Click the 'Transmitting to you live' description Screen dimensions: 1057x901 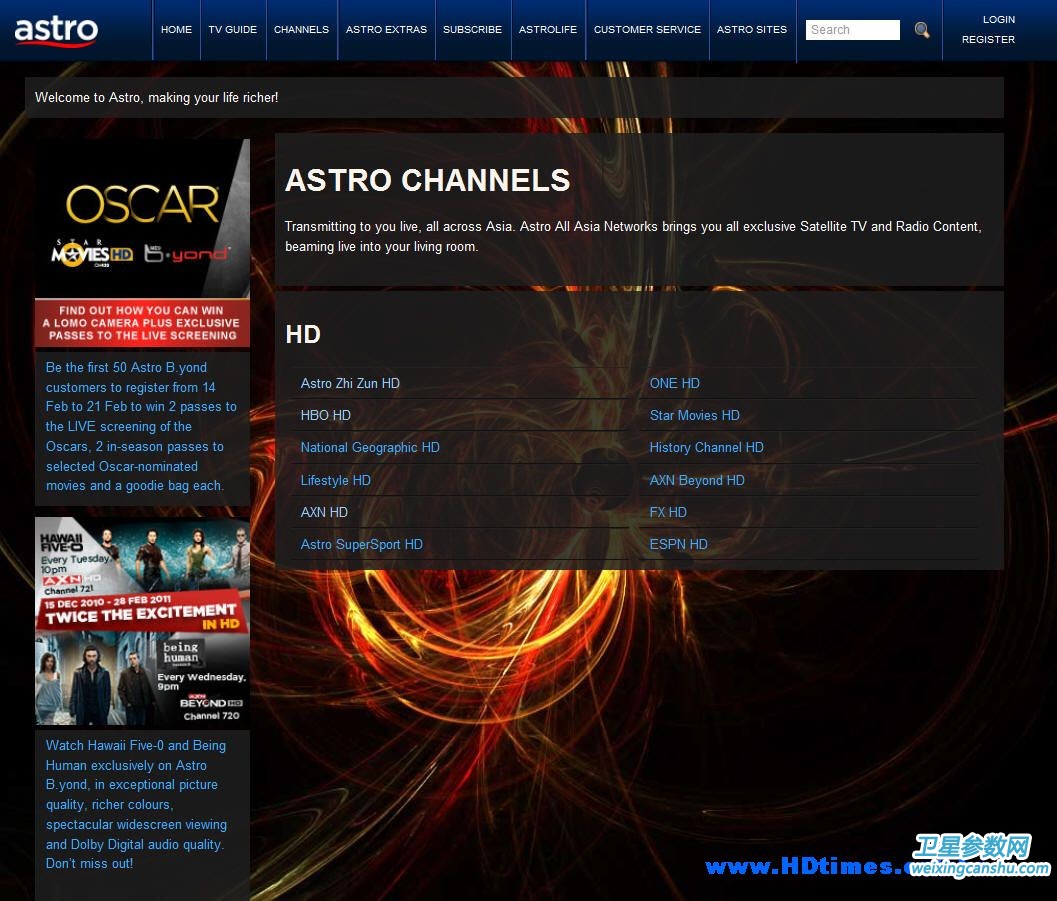coord(633,237)
